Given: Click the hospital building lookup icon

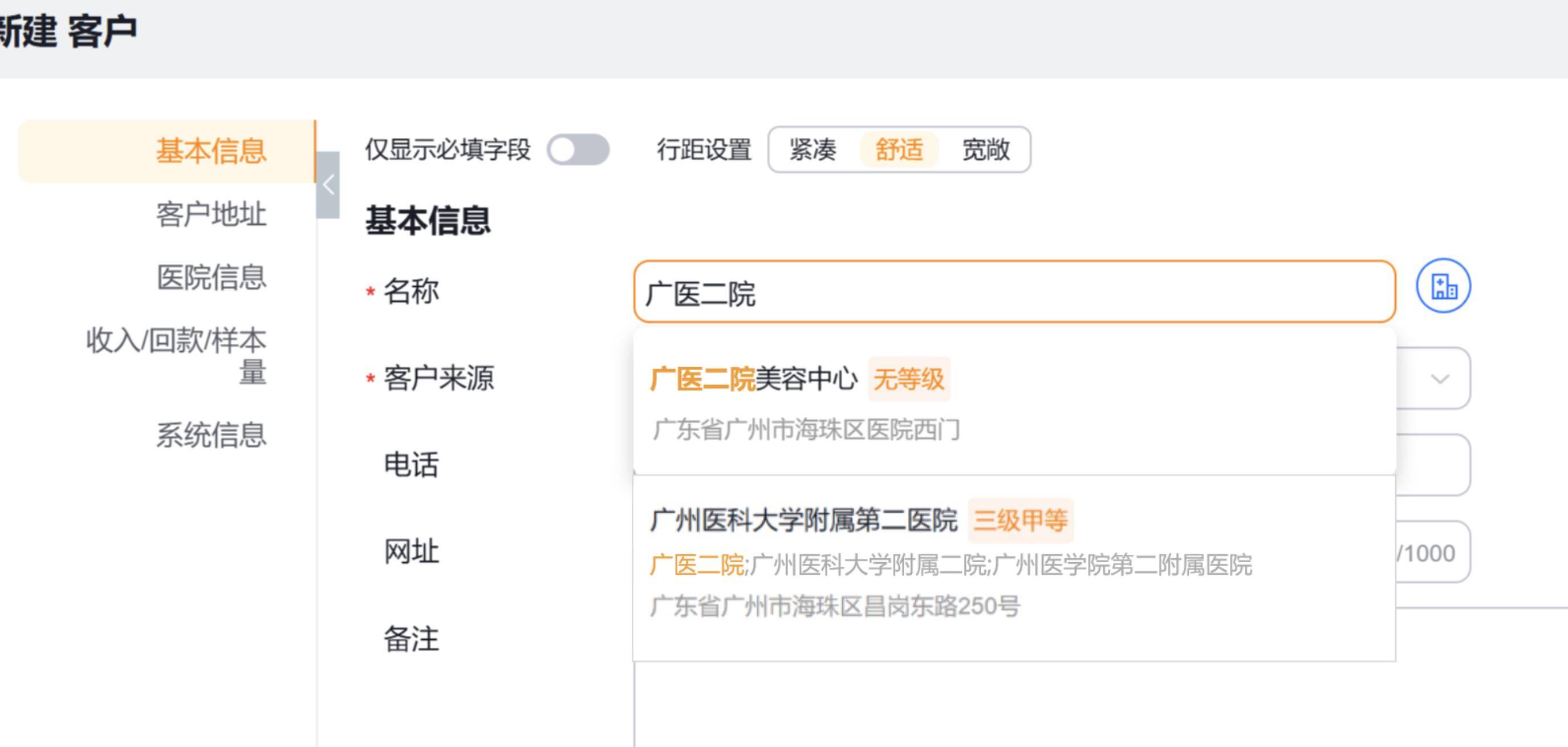Looking at the screenshot, I should click(x=1443, y=286).
